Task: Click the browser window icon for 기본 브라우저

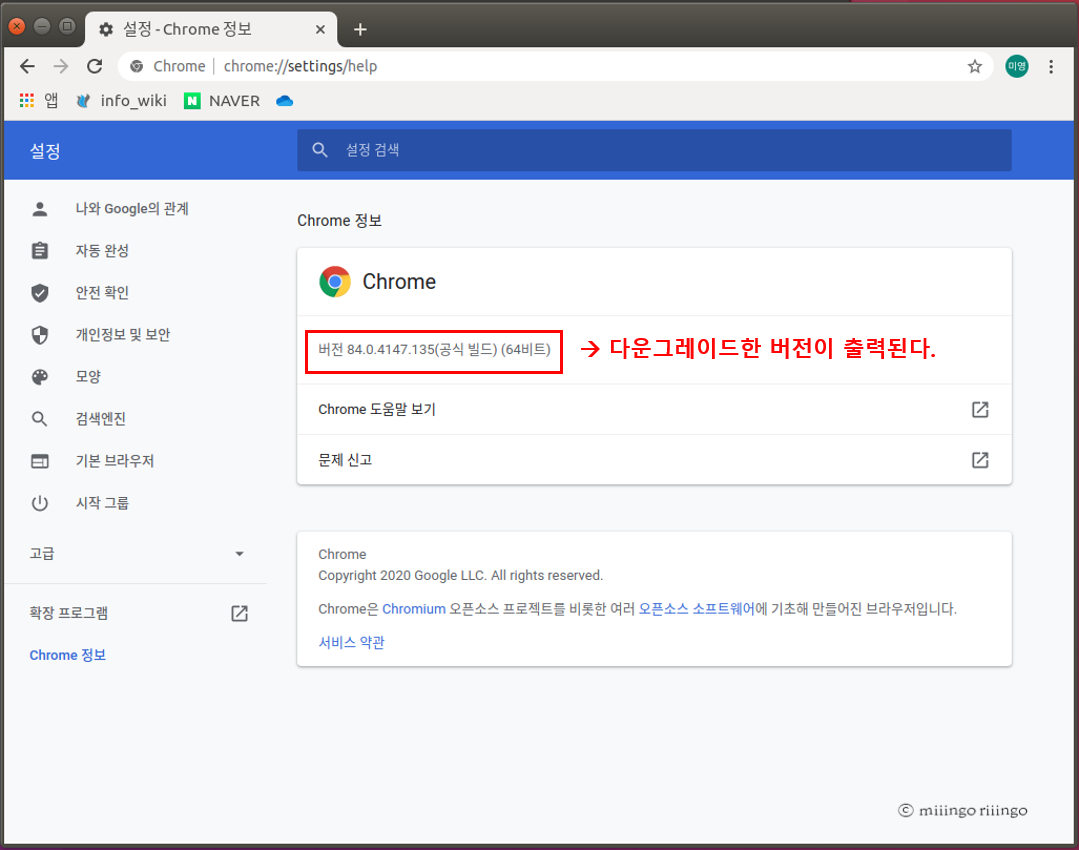Action: (x=40, y=461)
